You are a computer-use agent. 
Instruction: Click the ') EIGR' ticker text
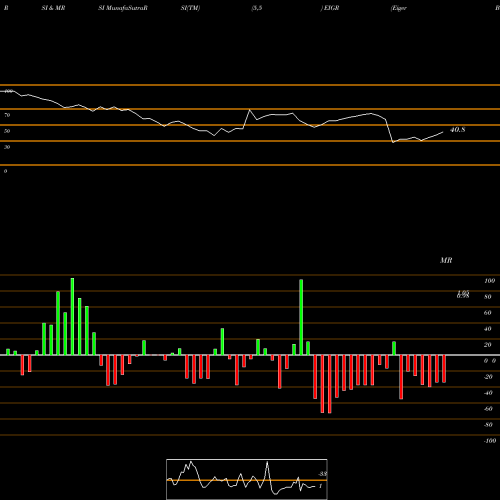pyautogui.click(x=330, y=8)
